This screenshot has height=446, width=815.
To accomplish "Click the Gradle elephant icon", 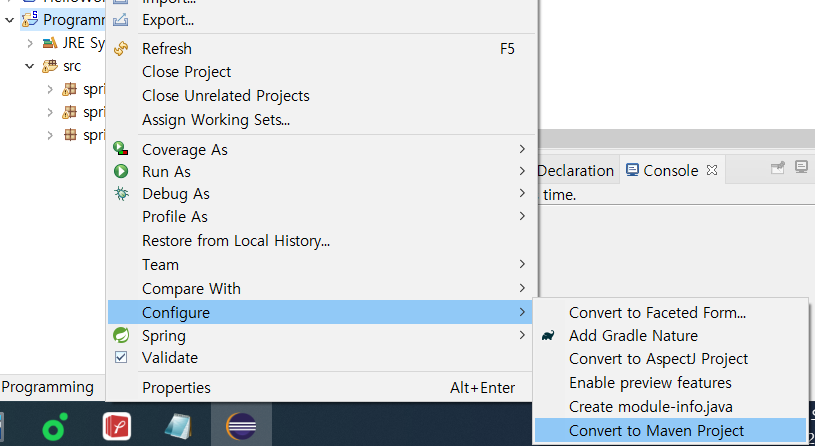I will point(548,336).
